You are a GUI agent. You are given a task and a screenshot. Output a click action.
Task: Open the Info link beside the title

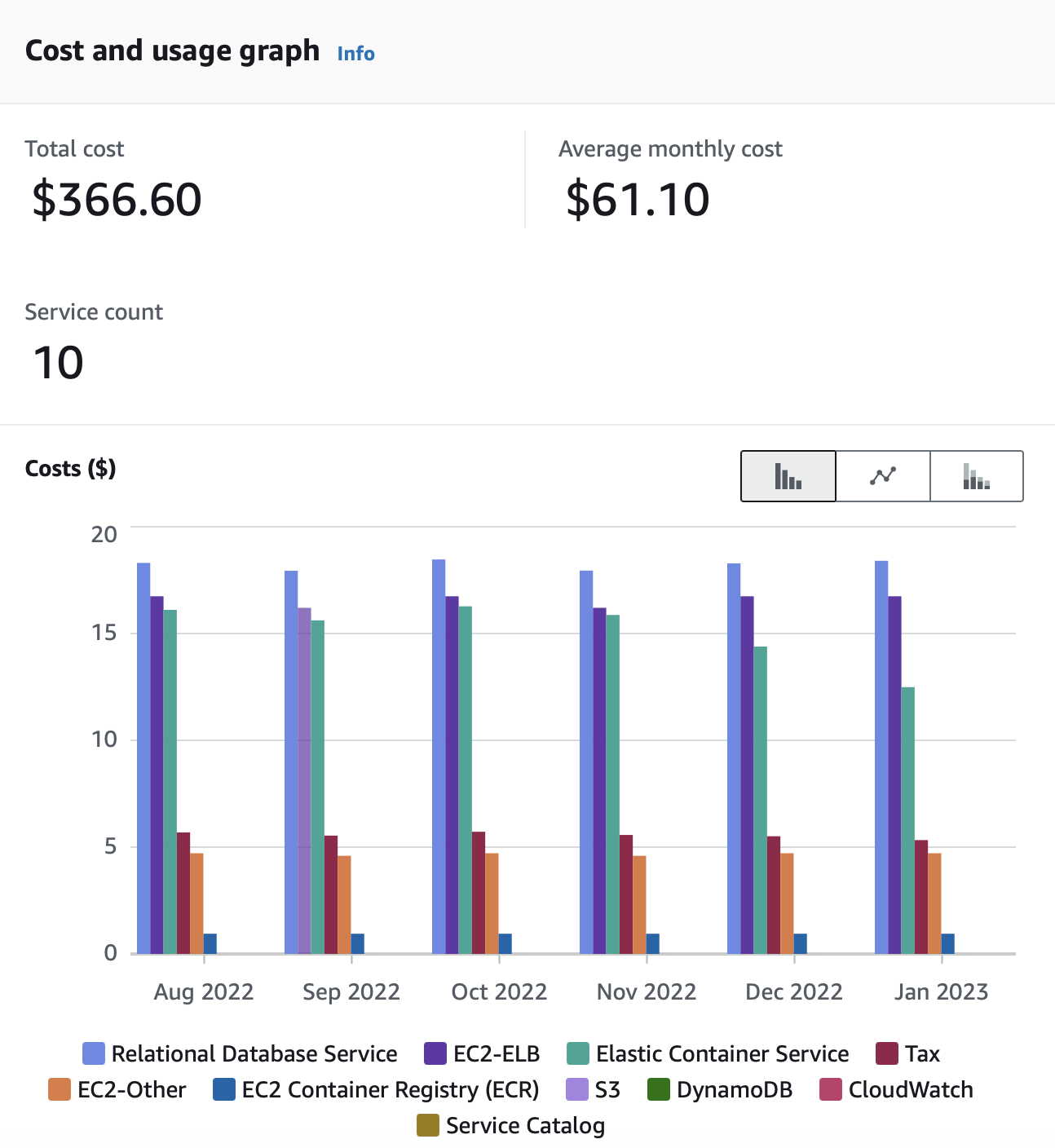pyautogui.click(x=355, y=54)
